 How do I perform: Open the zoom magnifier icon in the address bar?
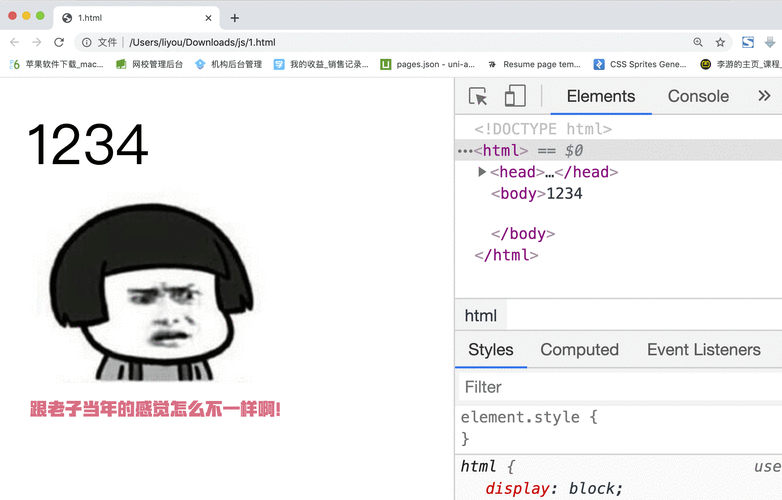coord(698,42)
